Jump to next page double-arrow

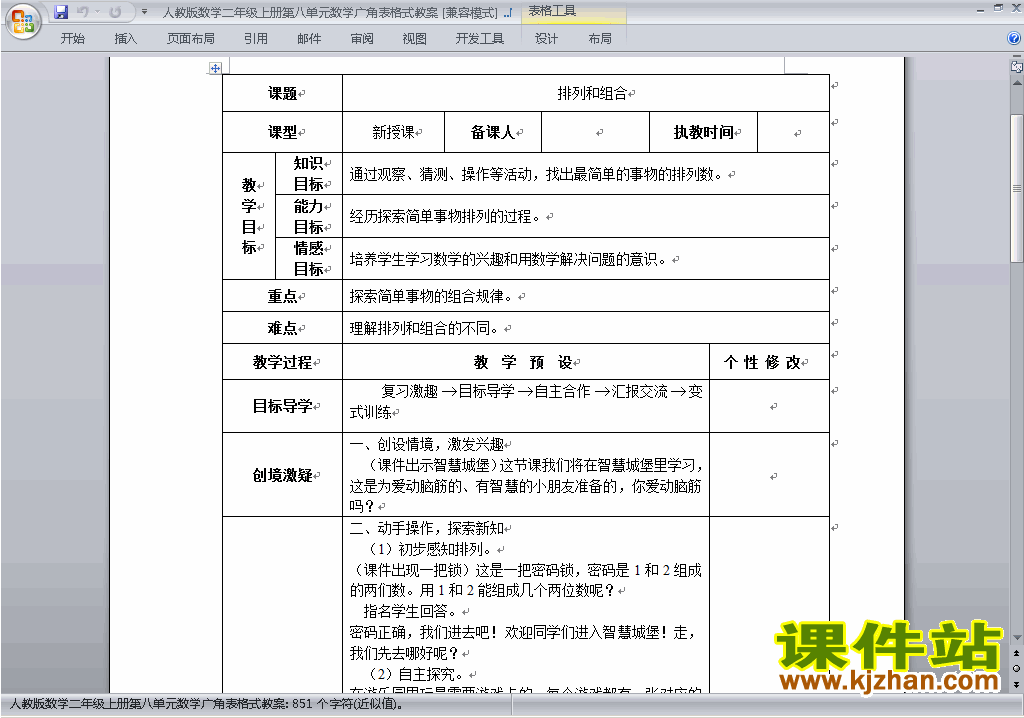click(1016, 684)
